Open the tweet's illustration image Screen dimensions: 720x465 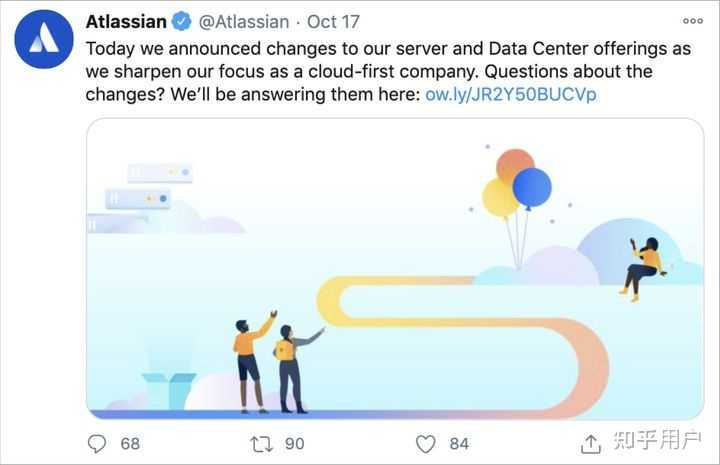(x=394, y=268)
